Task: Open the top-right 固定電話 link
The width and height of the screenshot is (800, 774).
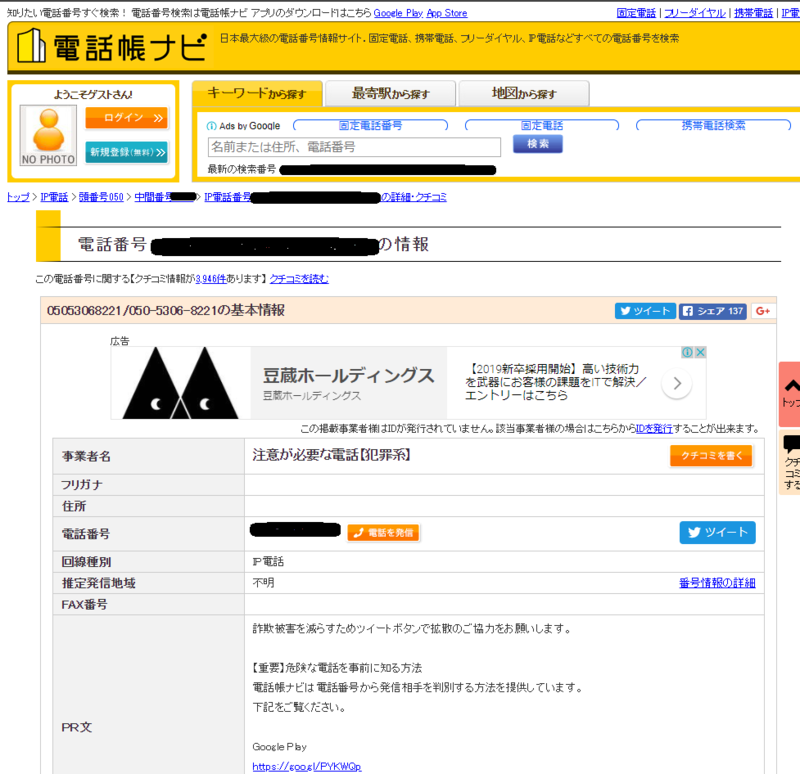Action: coord(636,13)
